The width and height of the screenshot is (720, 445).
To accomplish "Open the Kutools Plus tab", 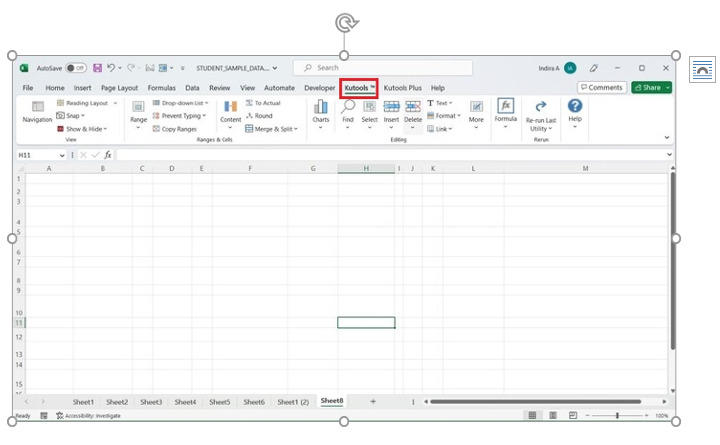I will 403,88.
